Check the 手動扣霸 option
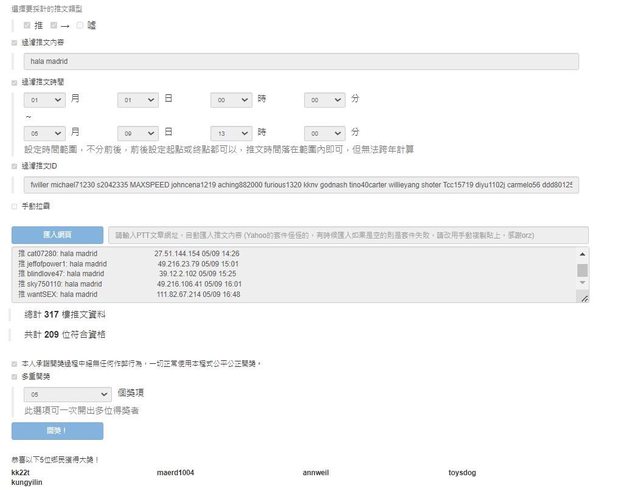 14,207
